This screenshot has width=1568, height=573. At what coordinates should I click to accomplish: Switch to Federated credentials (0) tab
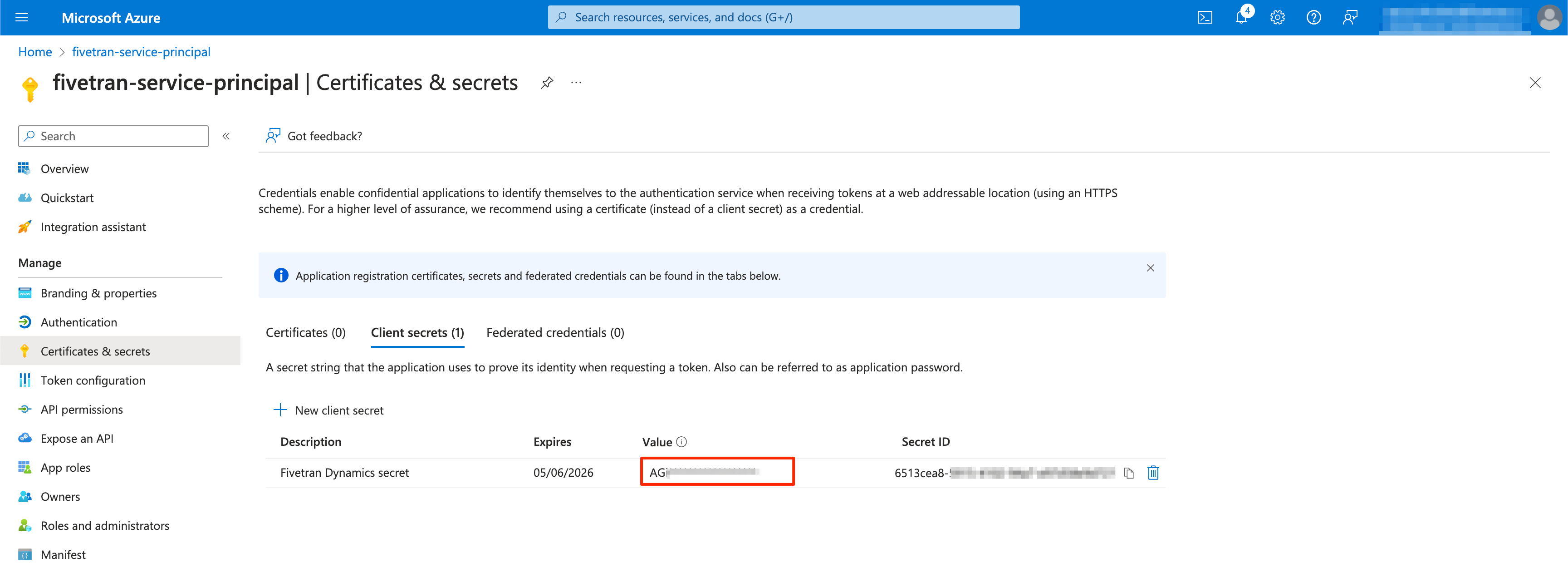555,332
